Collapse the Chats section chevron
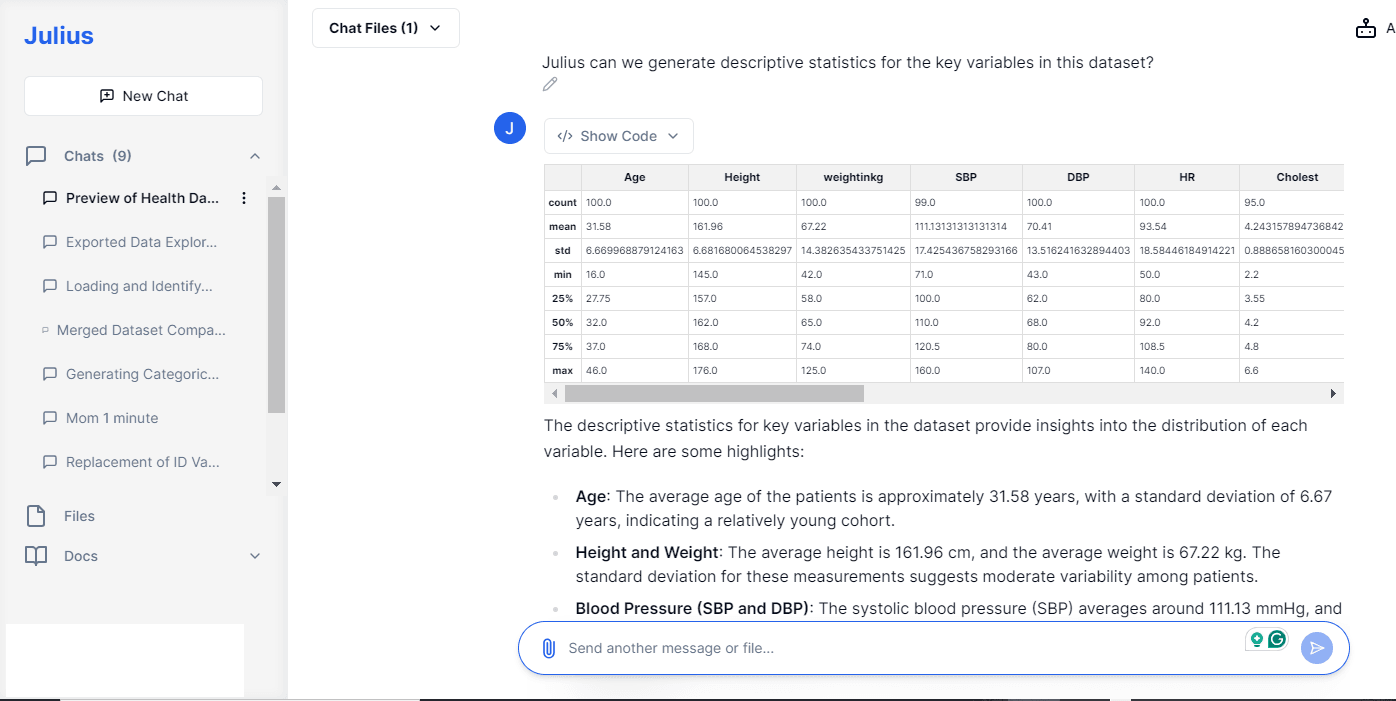The height and width of the screenshot is (701, 1396). click(x=255, y=156)
